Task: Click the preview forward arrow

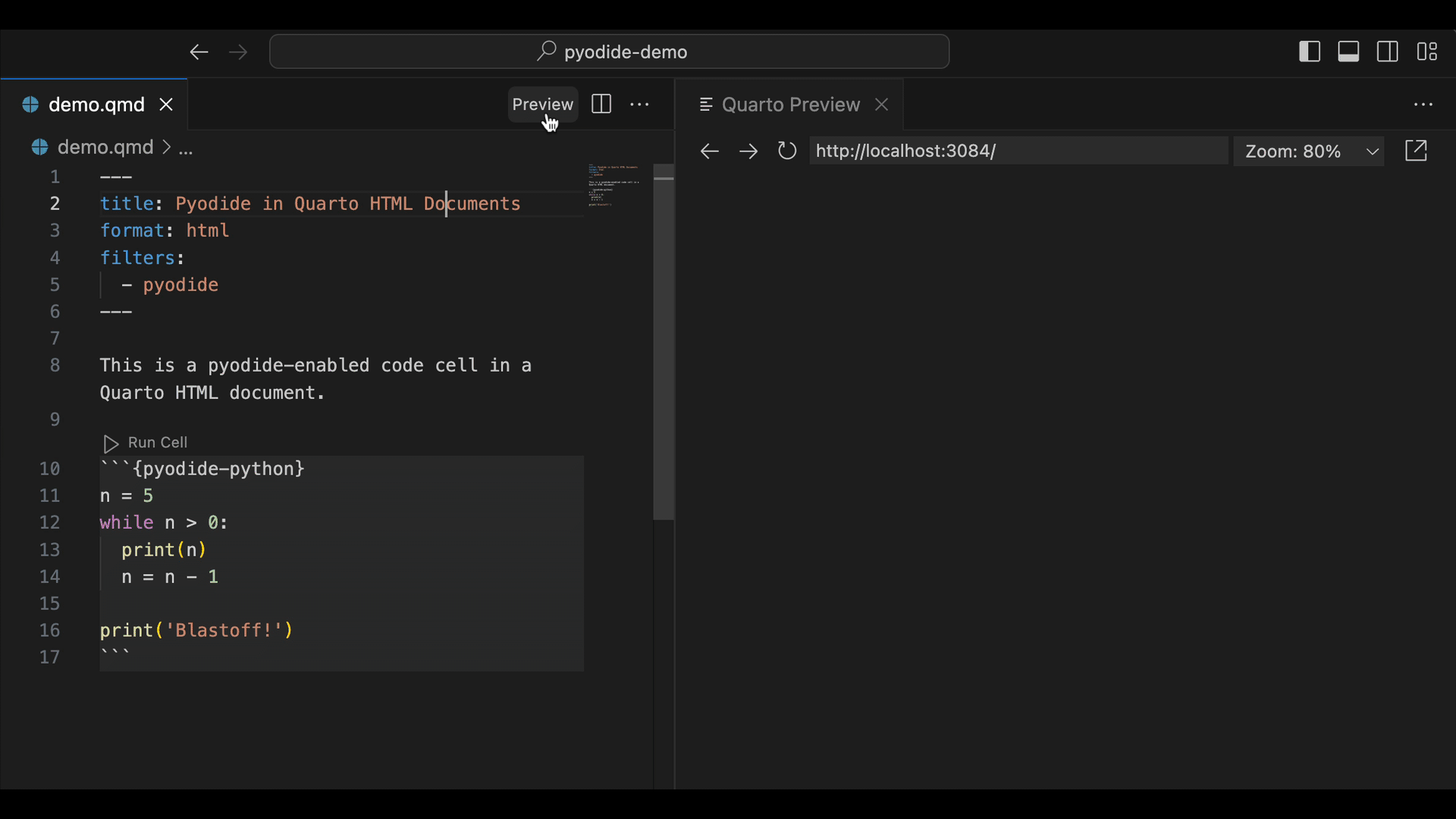Action: 748,151
